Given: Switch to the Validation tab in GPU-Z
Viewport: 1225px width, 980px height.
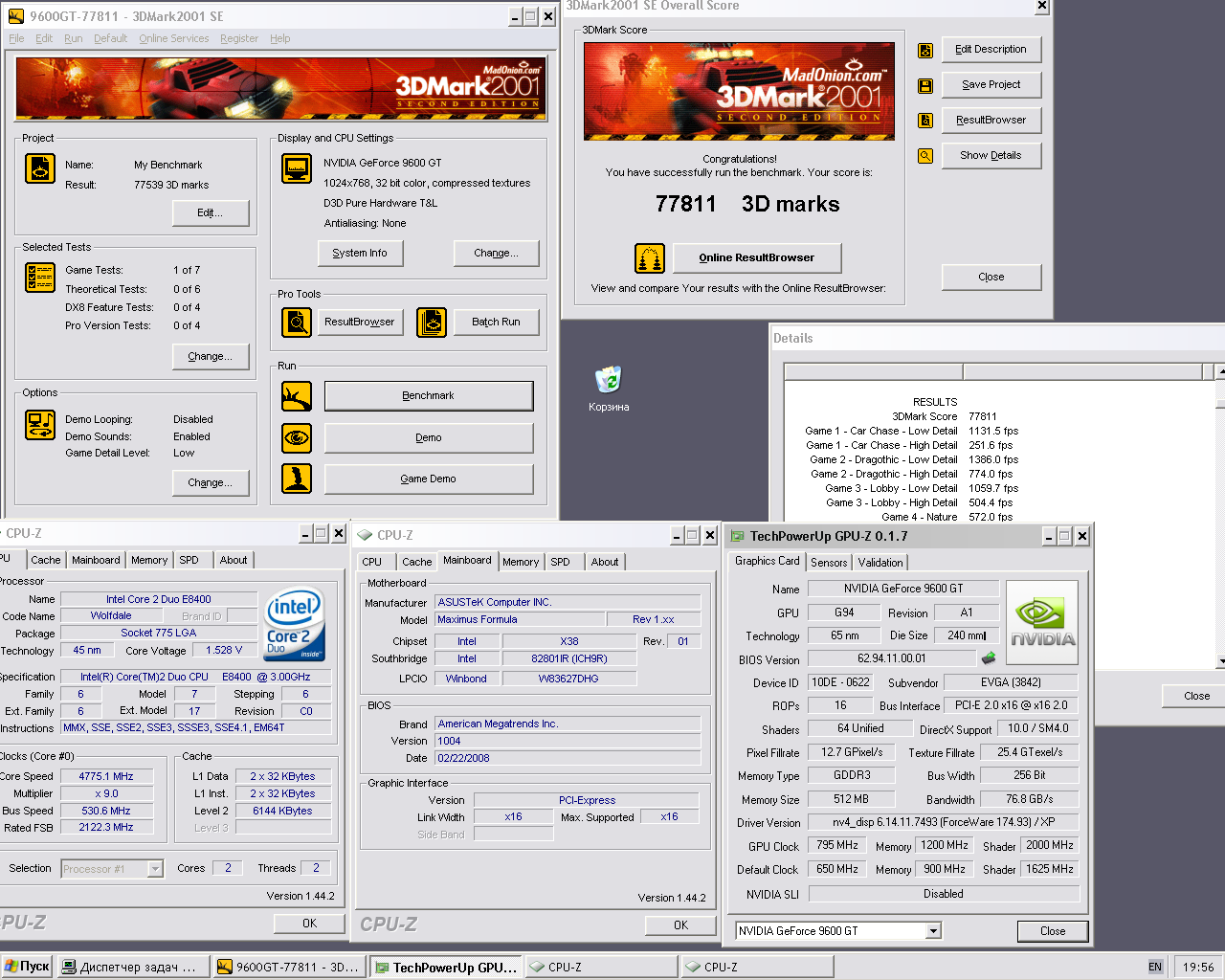Looking at the screenshot, I should (x=880, y=563).
